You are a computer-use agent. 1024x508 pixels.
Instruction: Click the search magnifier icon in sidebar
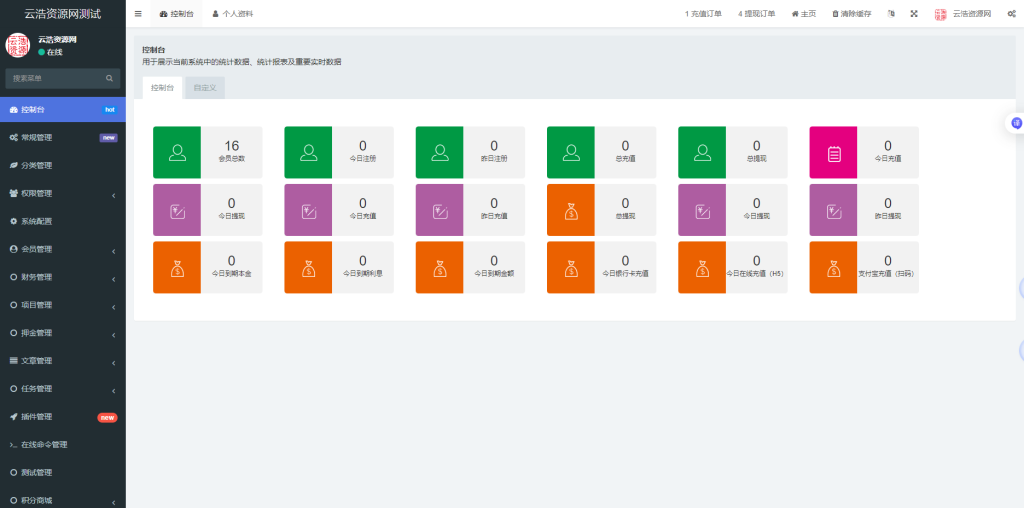pos(110,78)
